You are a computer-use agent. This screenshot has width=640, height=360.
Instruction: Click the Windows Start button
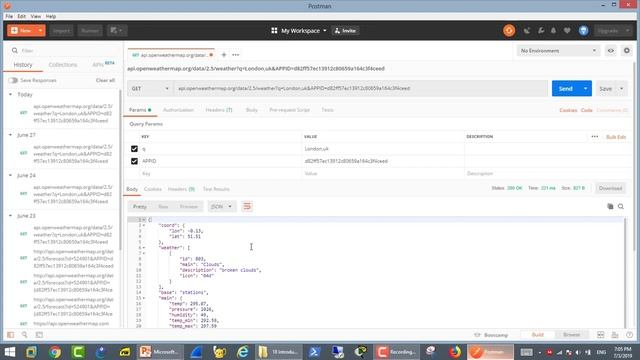coord(9,352)
